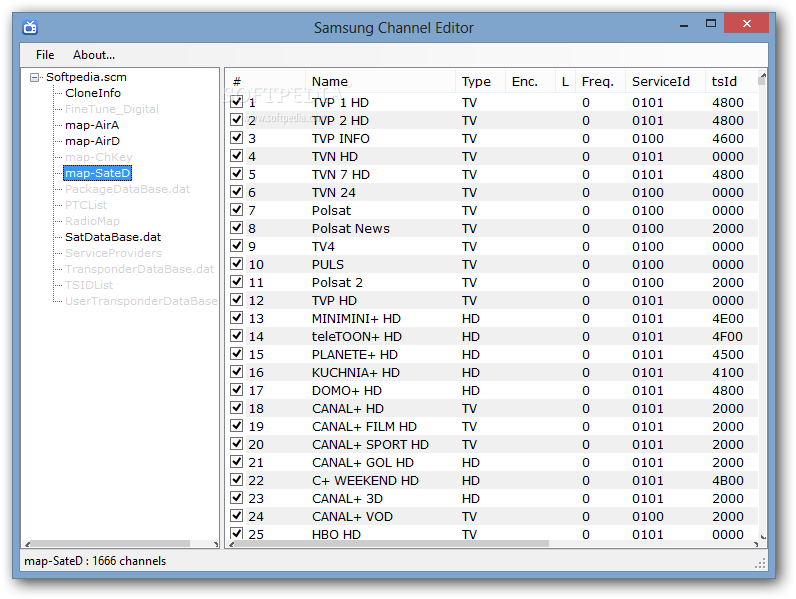Image resolution: width=796 pixels, height=599 pixels.
Task: Select the teleTOON+ HD channel name
Action: [x=357, y=337]
